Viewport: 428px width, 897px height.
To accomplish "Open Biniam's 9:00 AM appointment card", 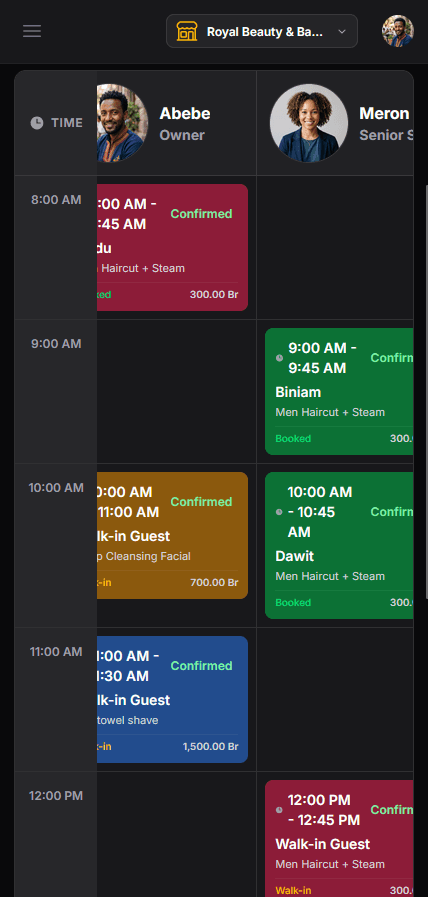I will (x=339, y=392).
